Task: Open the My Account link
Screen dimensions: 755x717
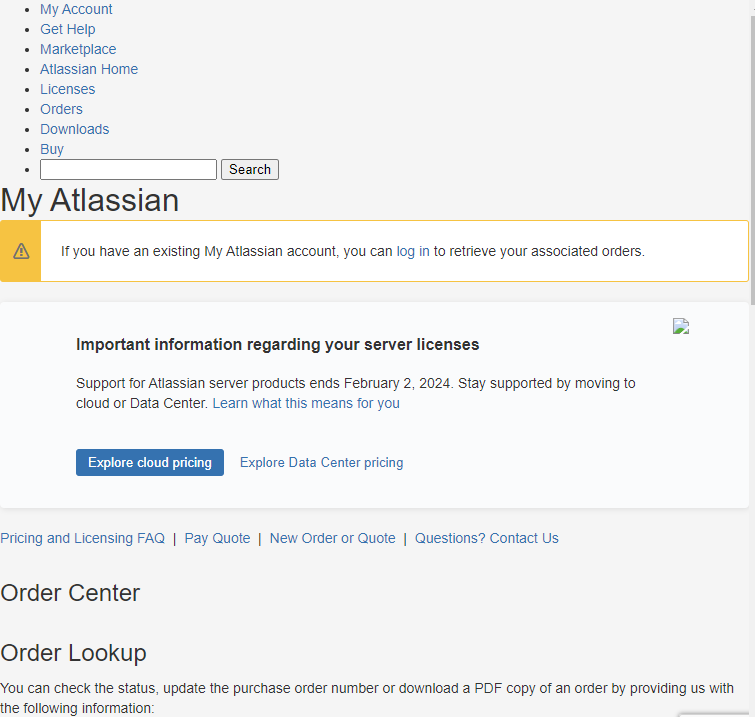Action: (76, 9)
